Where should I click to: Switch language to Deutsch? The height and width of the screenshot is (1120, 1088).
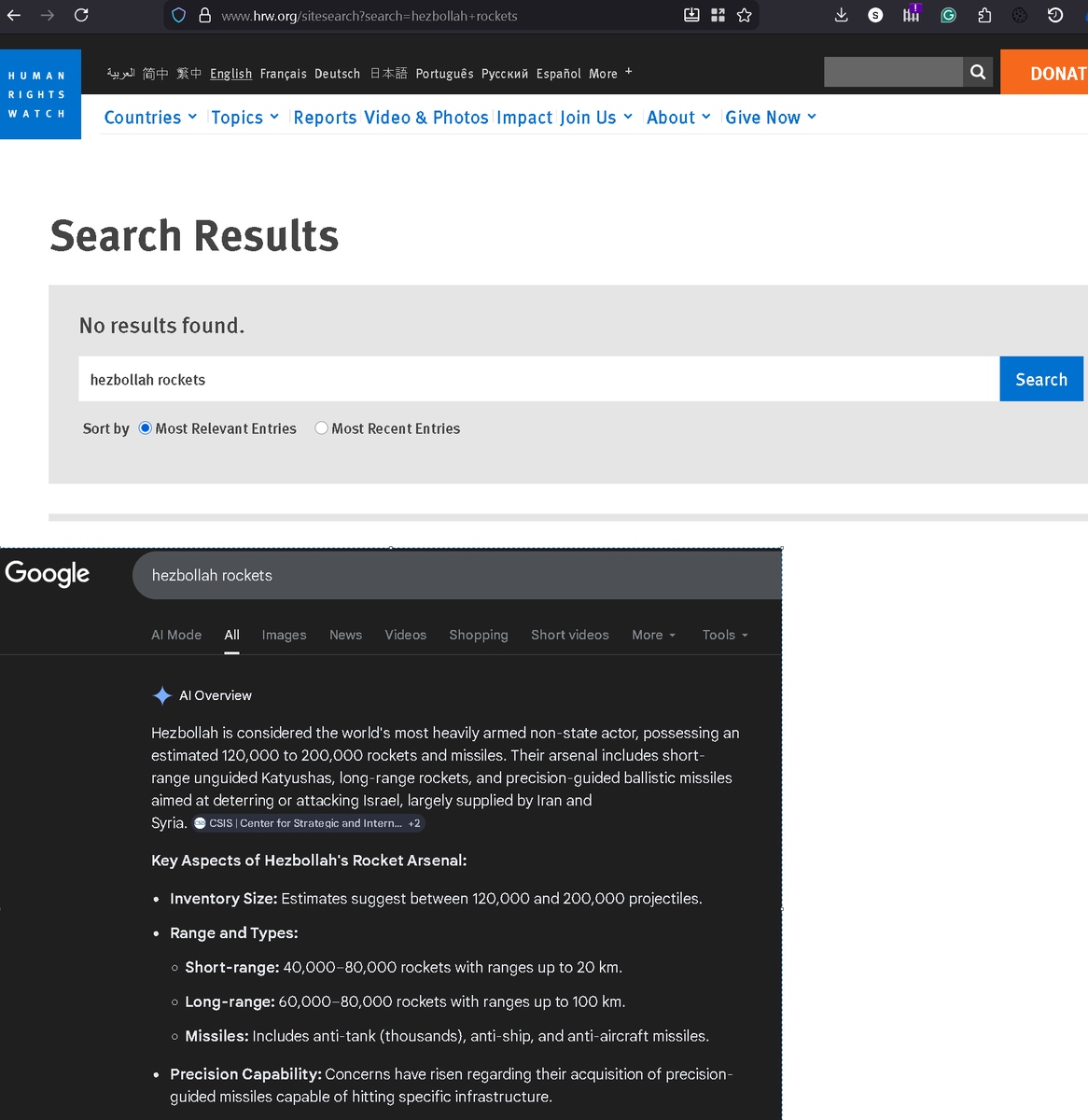pyautogui.click(x=337, y=74)
